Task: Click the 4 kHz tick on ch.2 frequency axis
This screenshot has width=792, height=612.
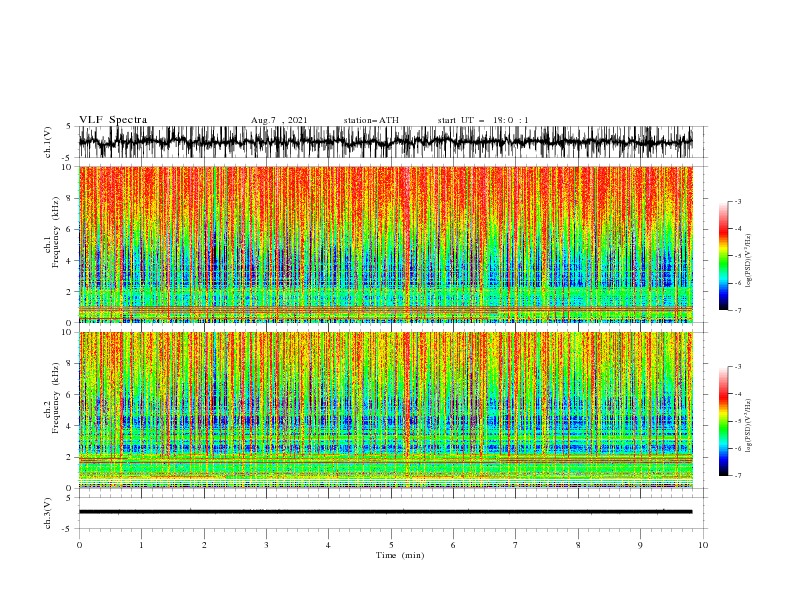Action: (70, 426)
